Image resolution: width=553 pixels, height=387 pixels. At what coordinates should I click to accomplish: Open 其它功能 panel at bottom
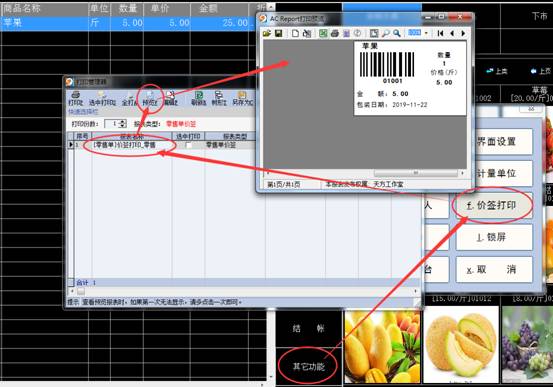click(309, 366)
